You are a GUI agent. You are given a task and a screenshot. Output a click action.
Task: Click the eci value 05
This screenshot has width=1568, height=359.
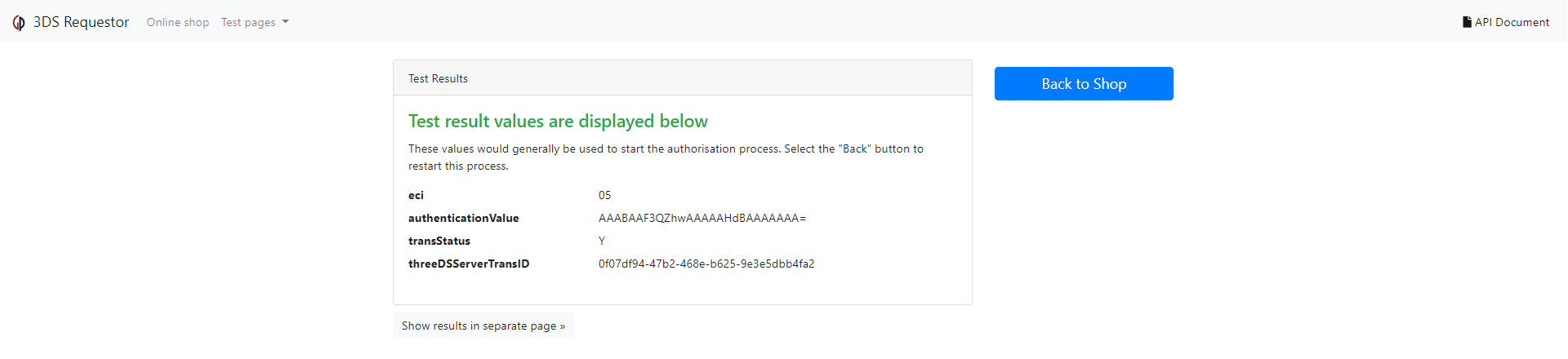pos(605,195)
